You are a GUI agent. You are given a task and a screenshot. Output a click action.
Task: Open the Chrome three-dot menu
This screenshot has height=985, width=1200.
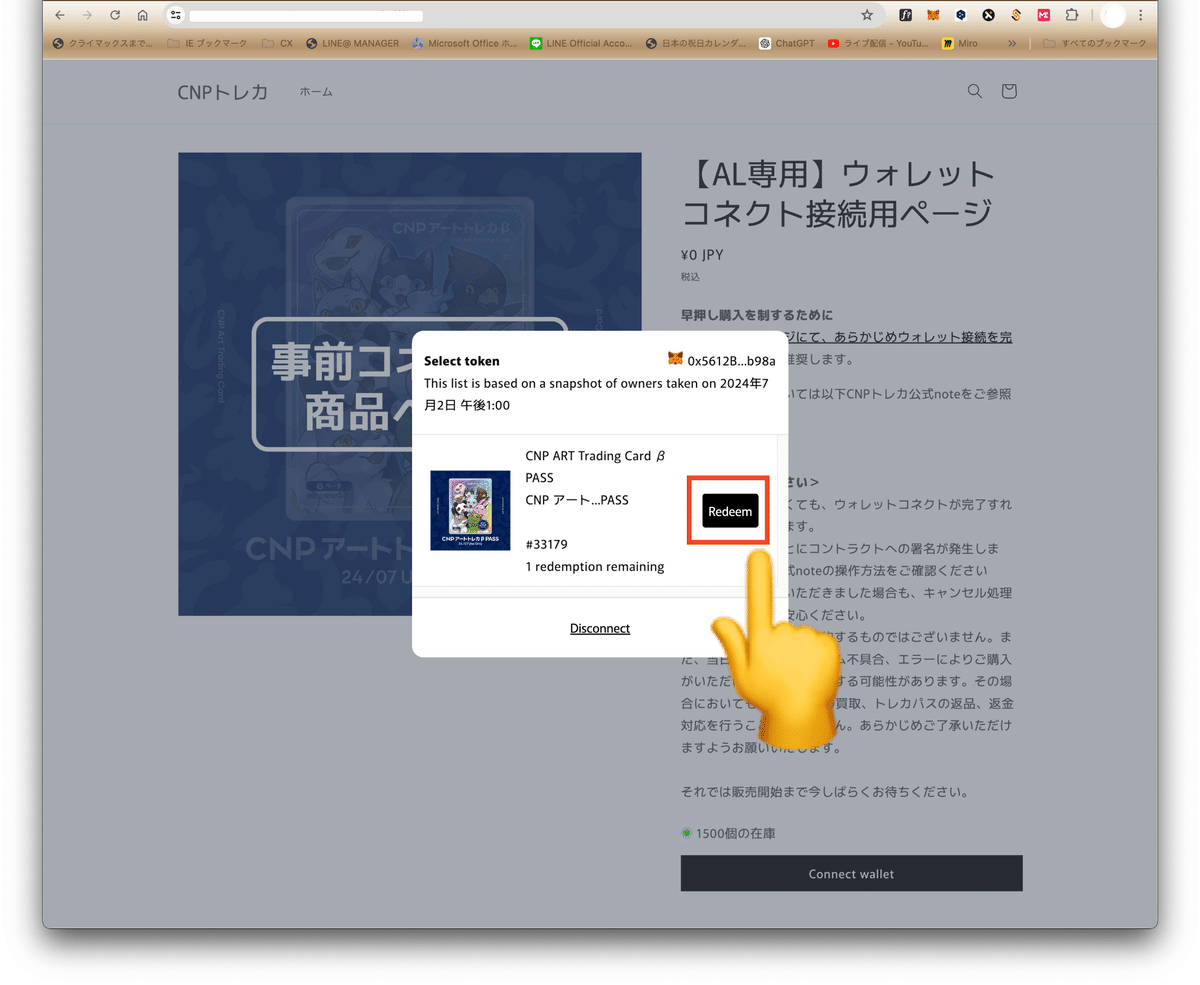[x=1140, y=15]
